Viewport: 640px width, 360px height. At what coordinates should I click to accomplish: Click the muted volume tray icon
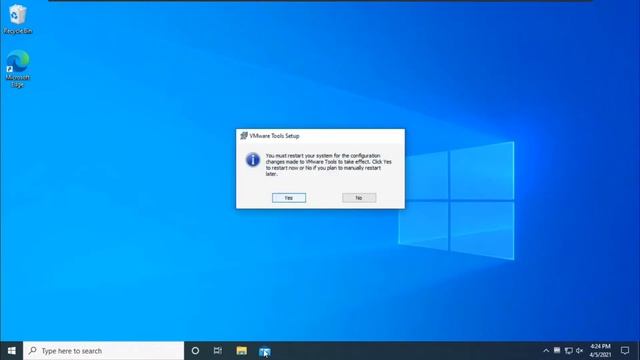(579, 351)
